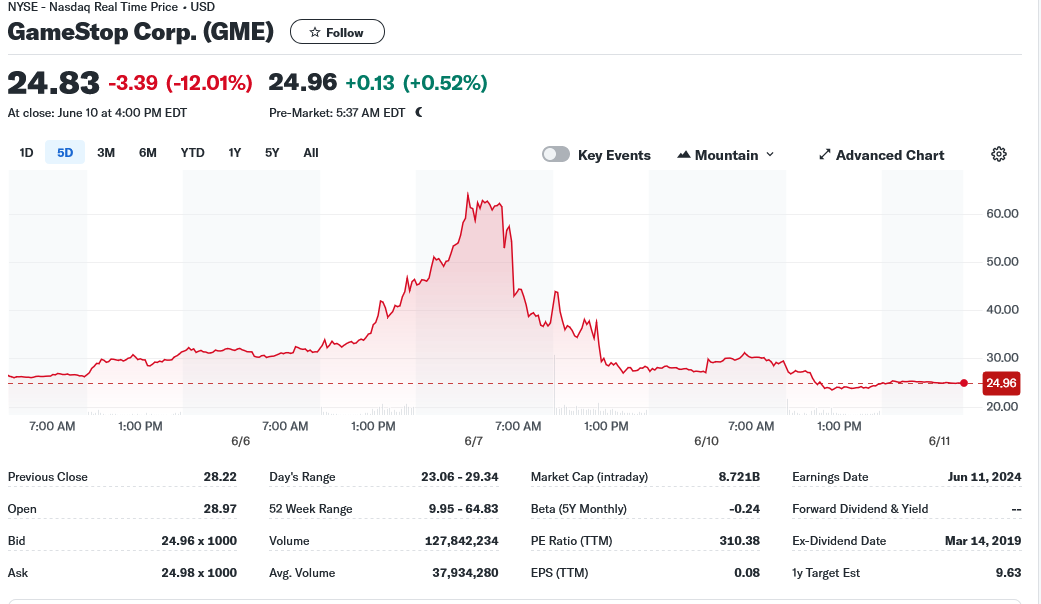Click the EPS (TTM) value 0.08
This screenshot has width=1041, height=604.
point(747,572)
